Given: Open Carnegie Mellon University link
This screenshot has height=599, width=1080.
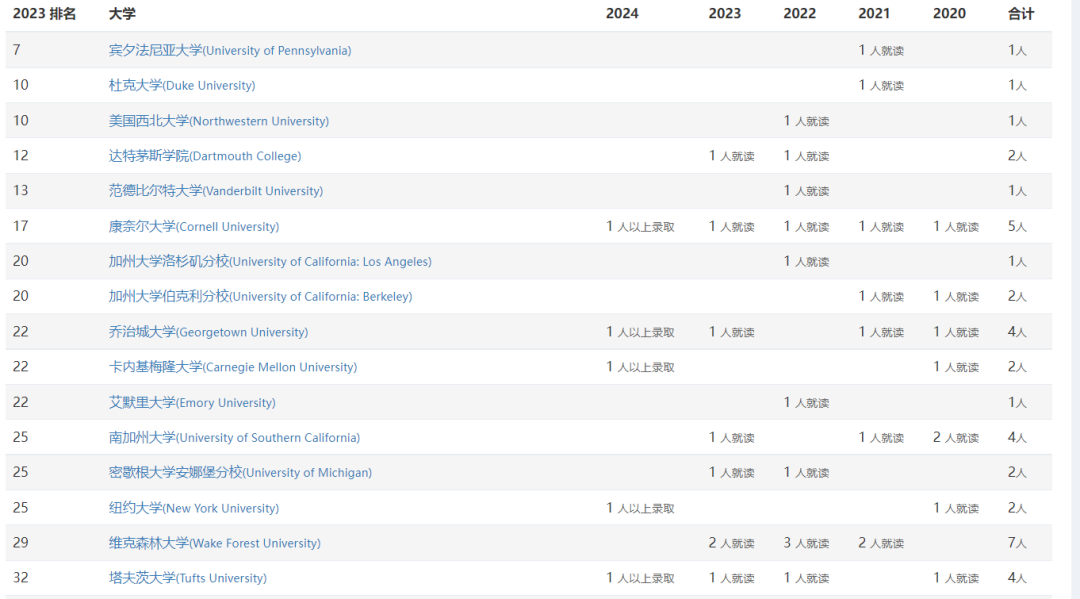Looking at the screenshot, I should tap(233, 367).
